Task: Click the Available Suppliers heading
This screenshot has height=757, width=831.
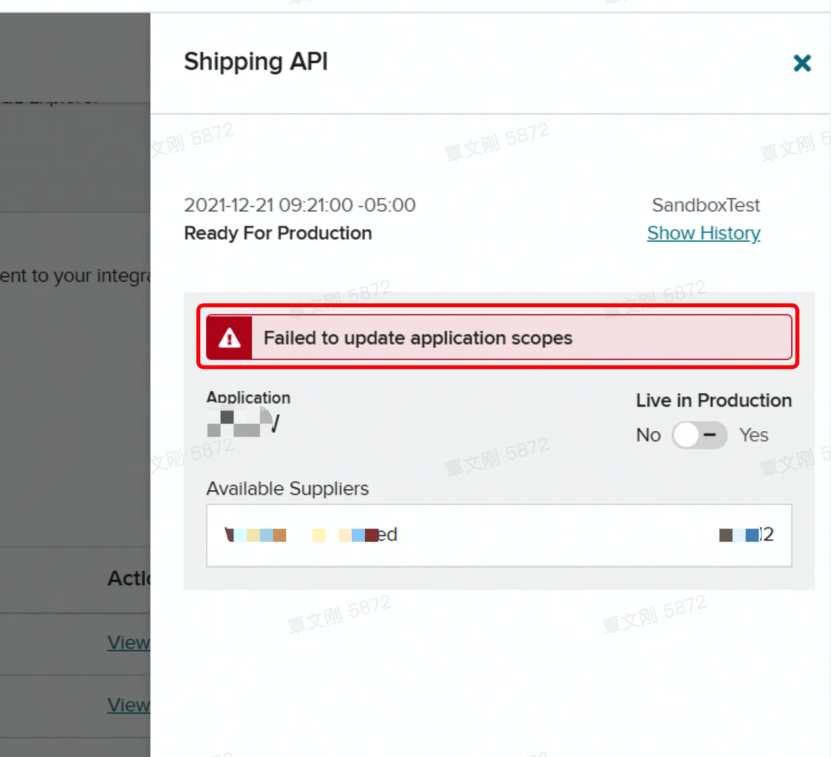Action: pos(287,489)
